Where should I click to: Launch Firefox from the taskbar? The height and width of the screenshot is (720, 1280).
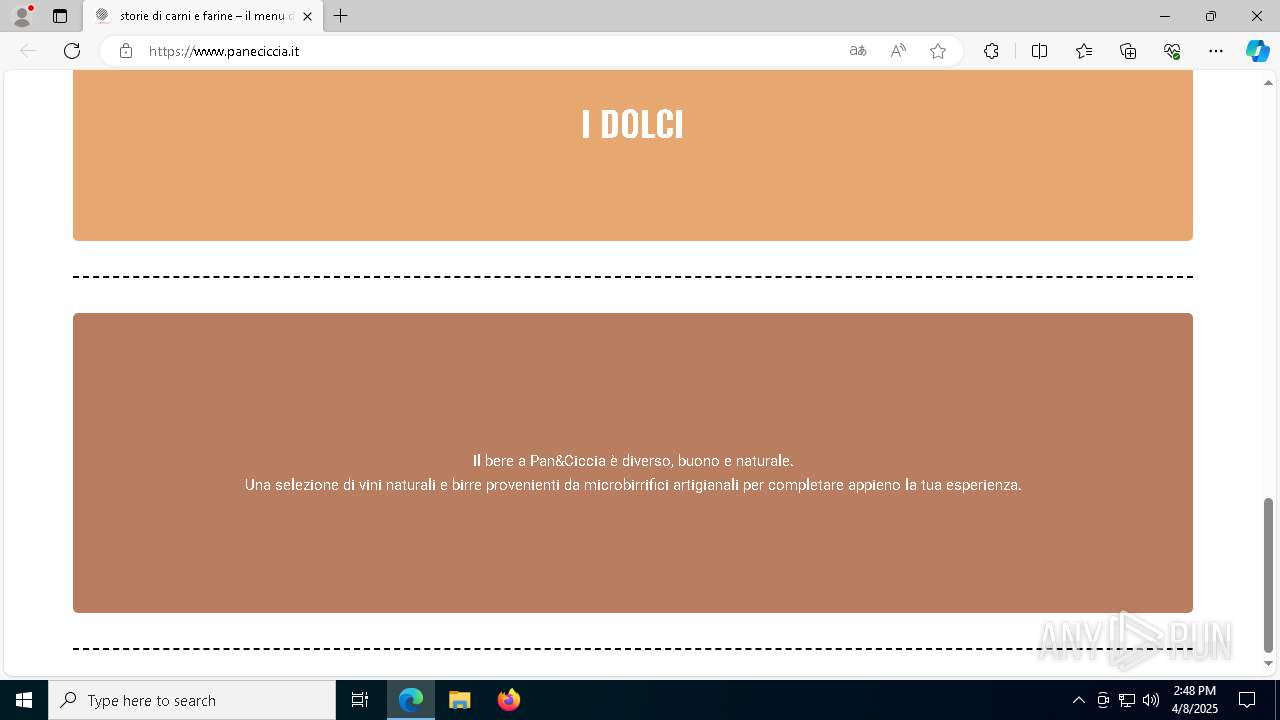click(x=509, y=700)
